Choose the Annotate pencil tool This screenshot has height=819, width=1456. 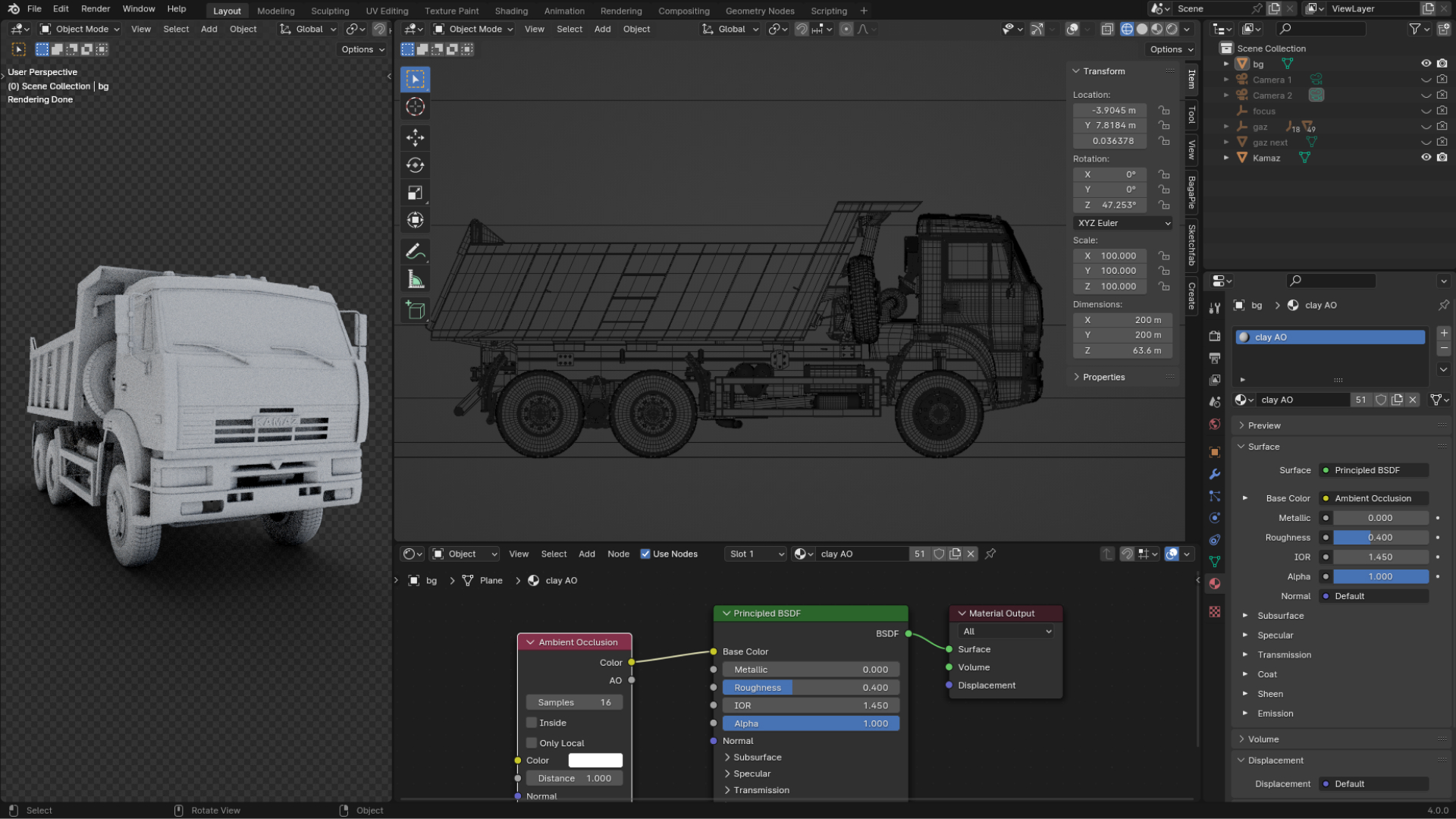(415, 251)
